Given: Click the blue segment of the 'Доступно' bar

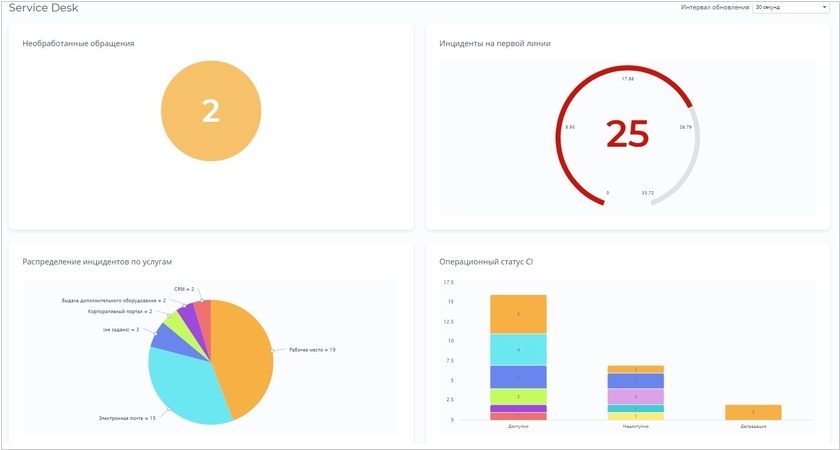Looking at the screenshot, I should click(518, 376).
